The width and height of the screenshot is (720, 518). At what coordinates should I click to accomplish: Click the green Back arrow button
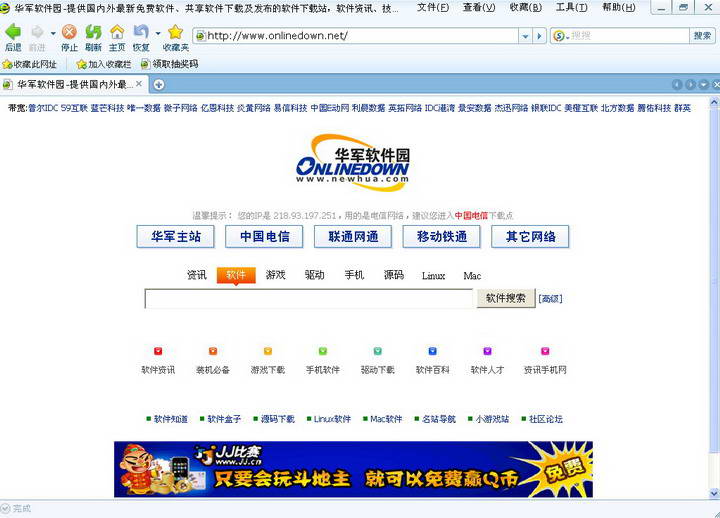[x=13, y=32]
